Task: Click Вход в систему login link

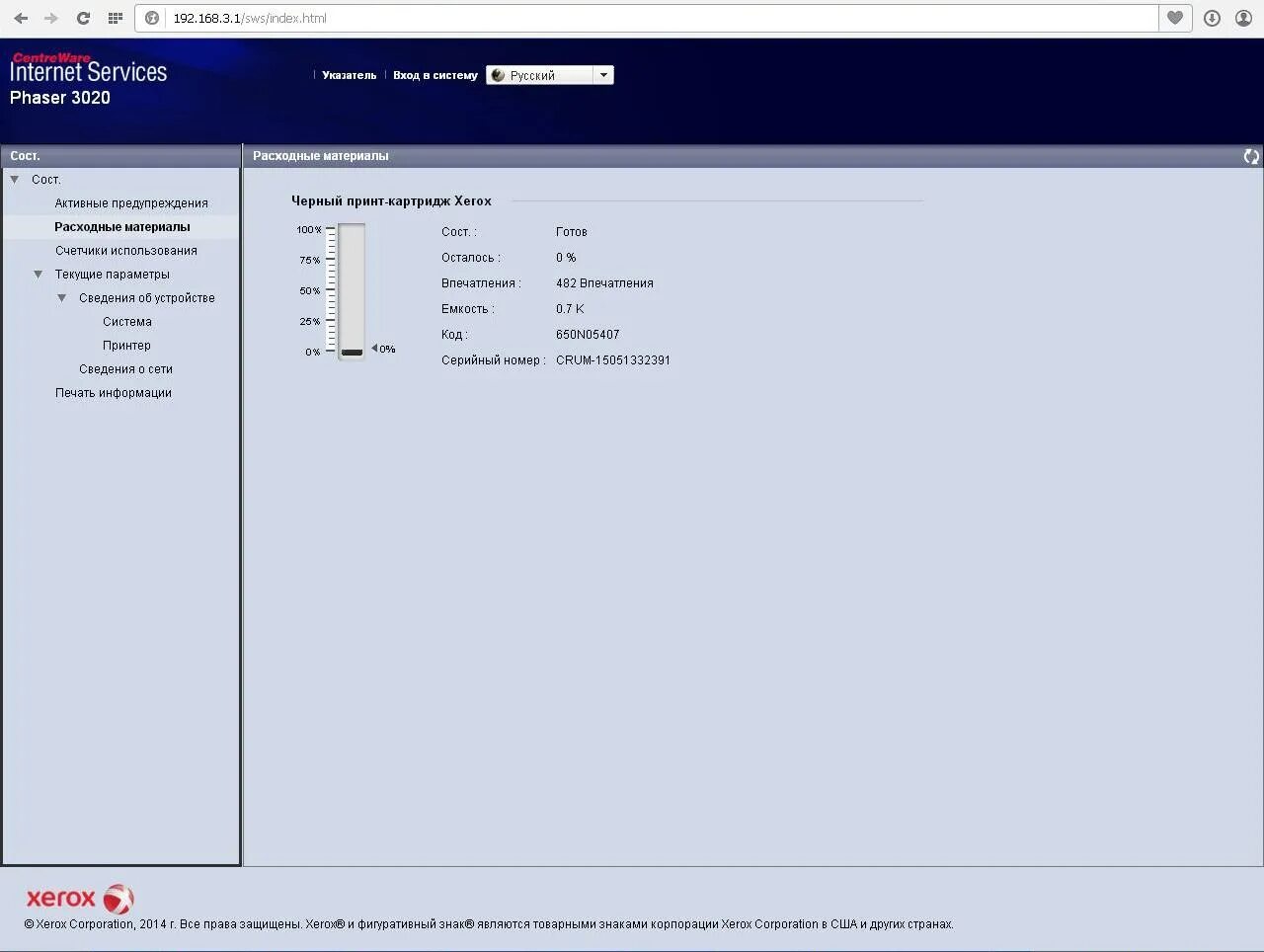Action: click(435, 75)
